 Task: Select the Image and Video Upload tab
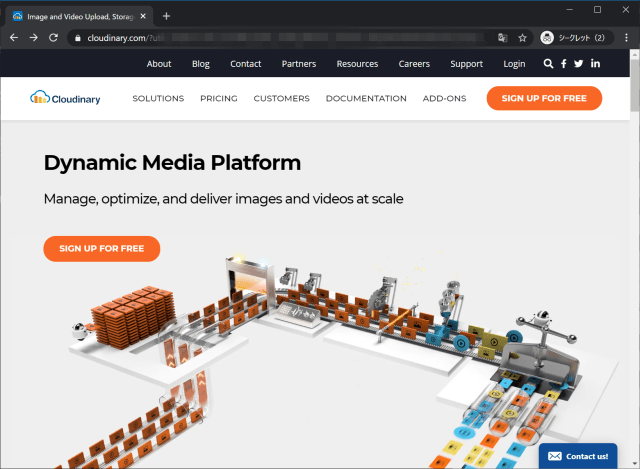coord(80,16)
